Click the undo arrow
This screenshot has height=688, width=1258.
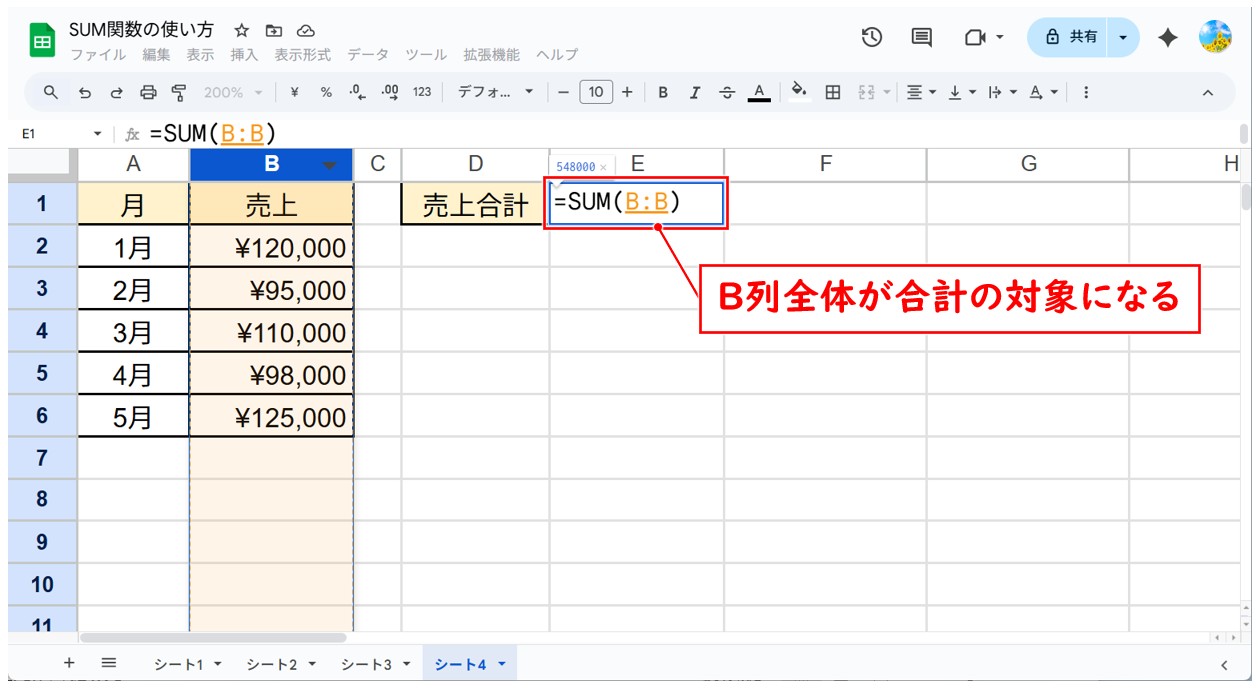85,92
